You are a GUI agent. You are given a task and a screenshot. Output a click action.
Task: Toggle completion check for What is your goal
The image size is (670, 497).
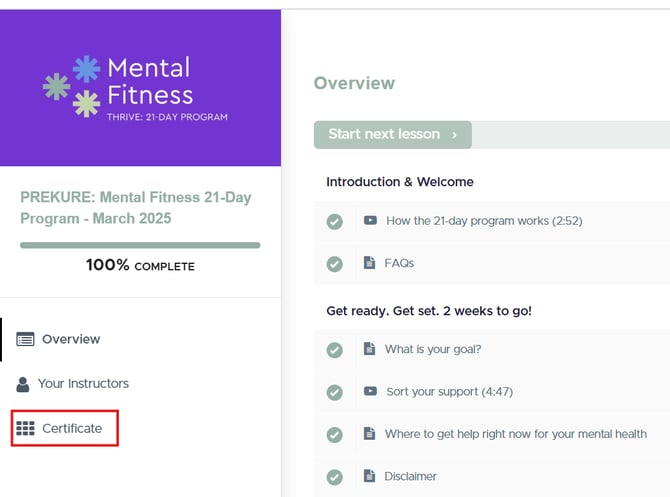[x=335, y=350]
